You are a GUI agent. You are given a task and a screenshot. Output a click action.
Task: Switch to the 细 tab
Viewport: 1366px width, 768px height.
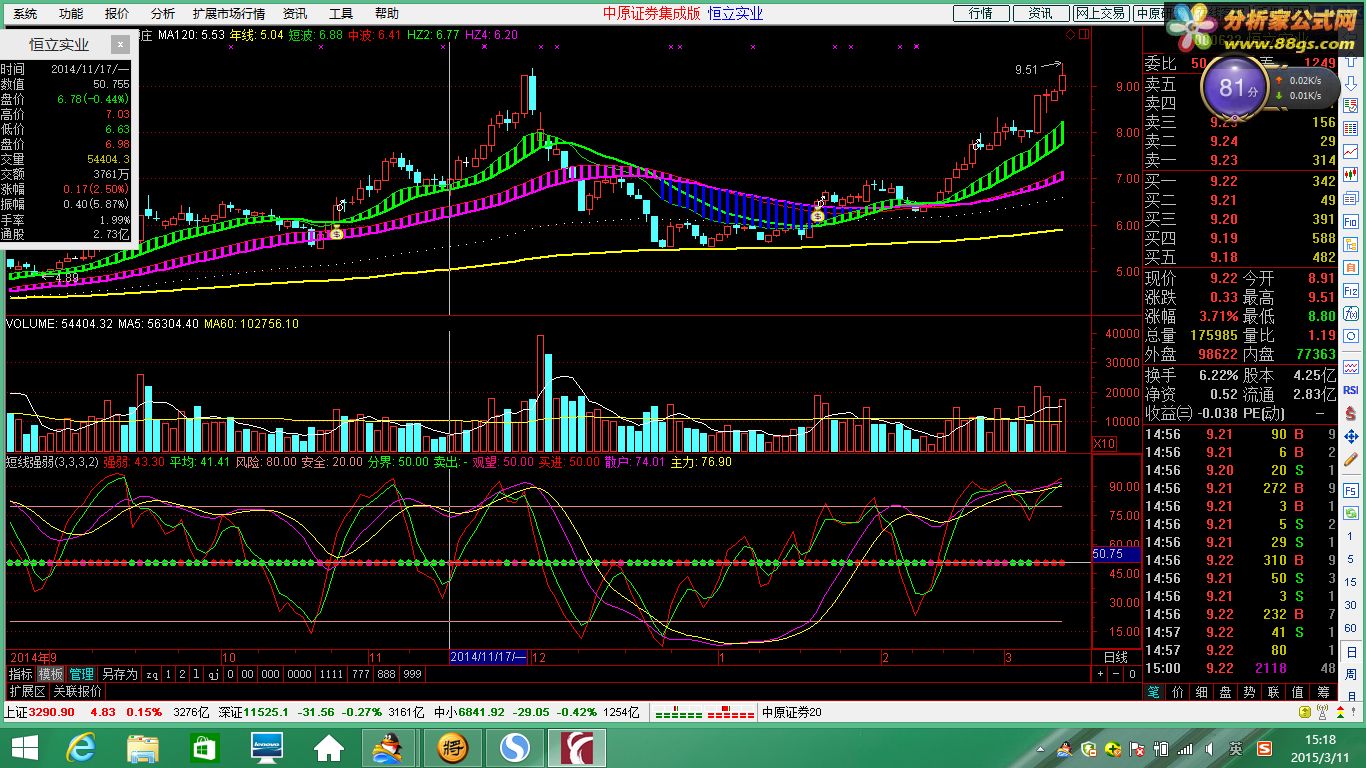click(1202, 692)
